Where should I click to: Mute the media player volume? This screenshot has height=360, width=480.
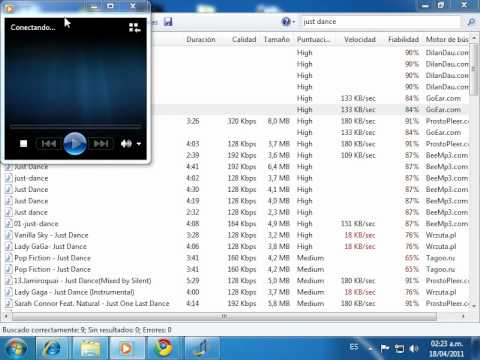tap(126, 144)
